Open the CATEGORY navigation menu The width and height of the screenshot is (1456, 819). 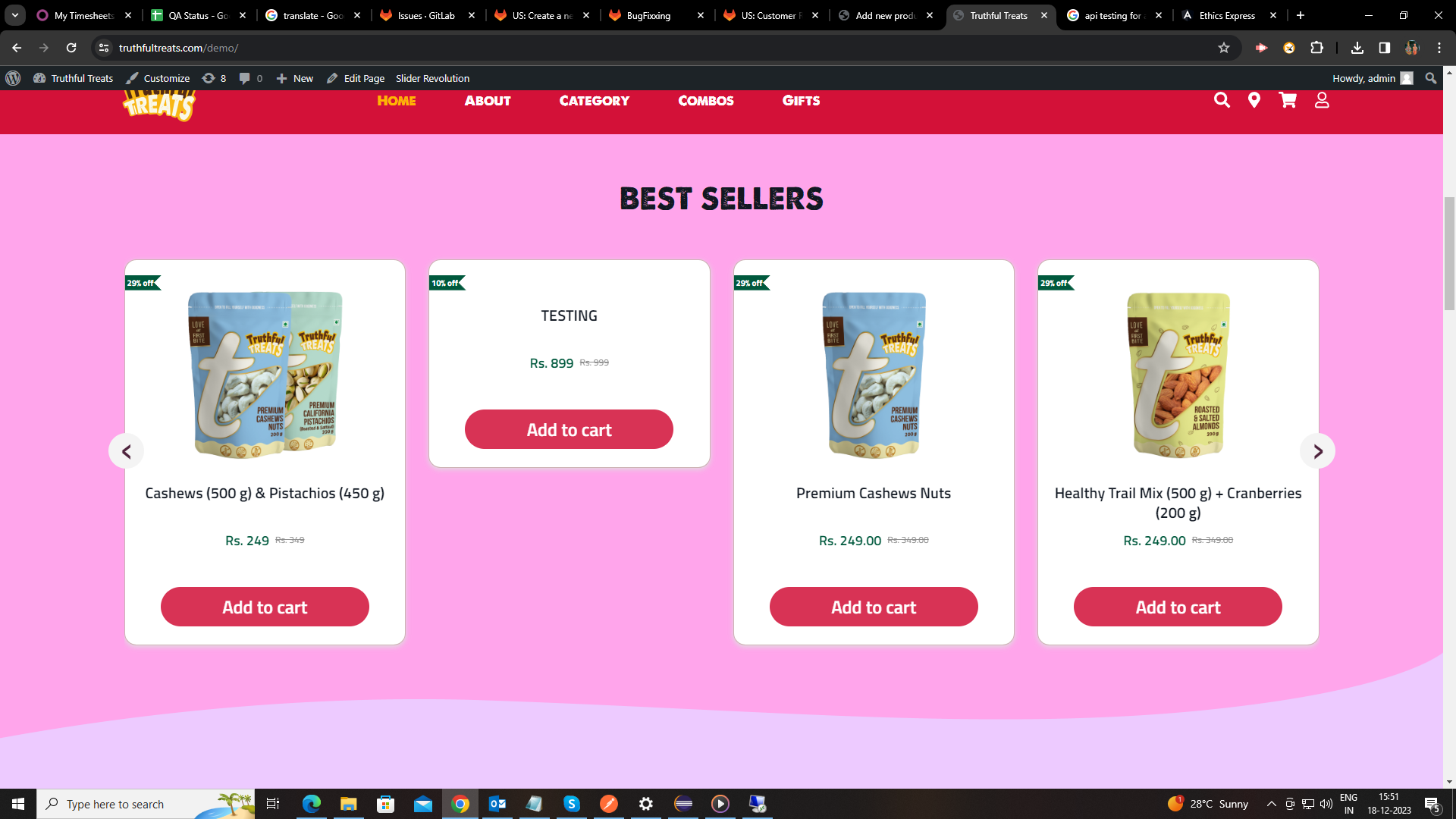click(x=595, y=101)
